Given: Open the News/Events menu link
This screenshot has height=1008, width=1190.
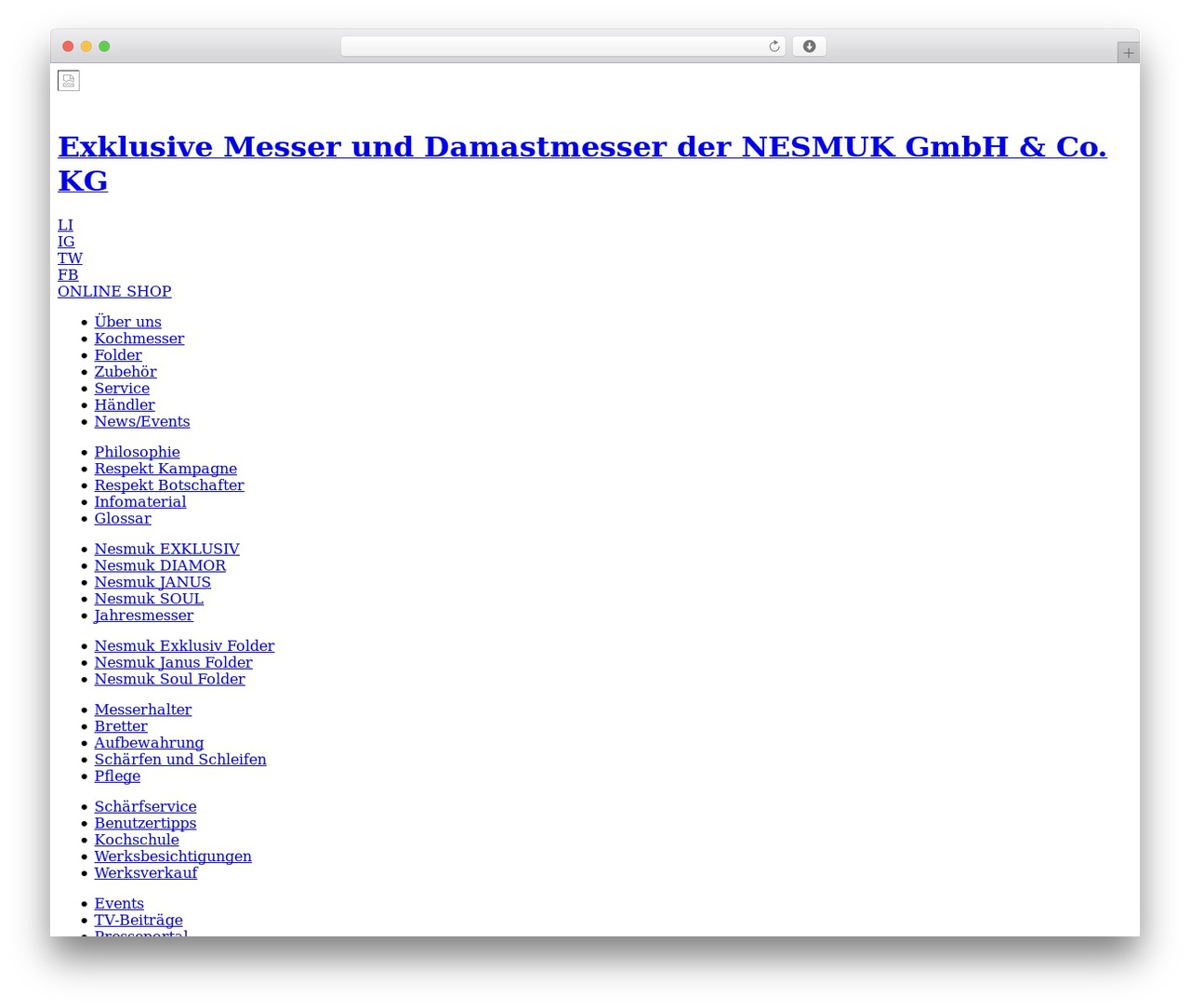Looking at the screenshot, I should click(142, 422).
